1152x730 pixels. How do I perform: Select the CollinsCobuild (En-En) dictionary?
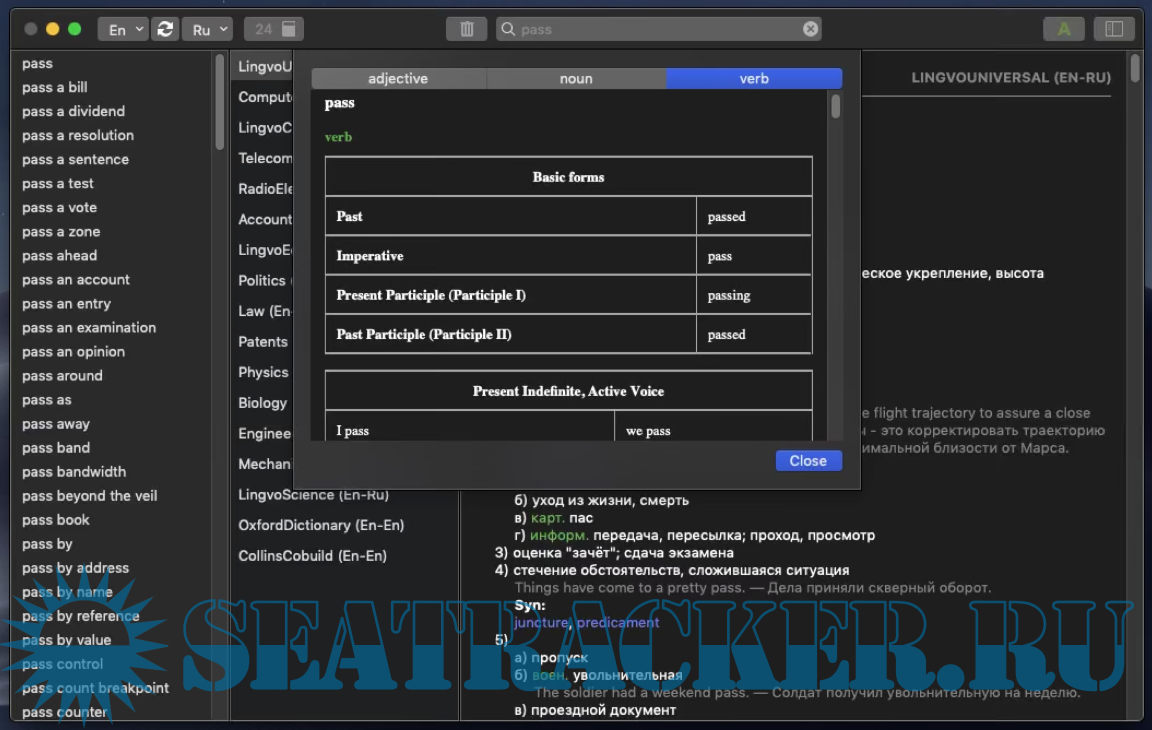[312, 555]
